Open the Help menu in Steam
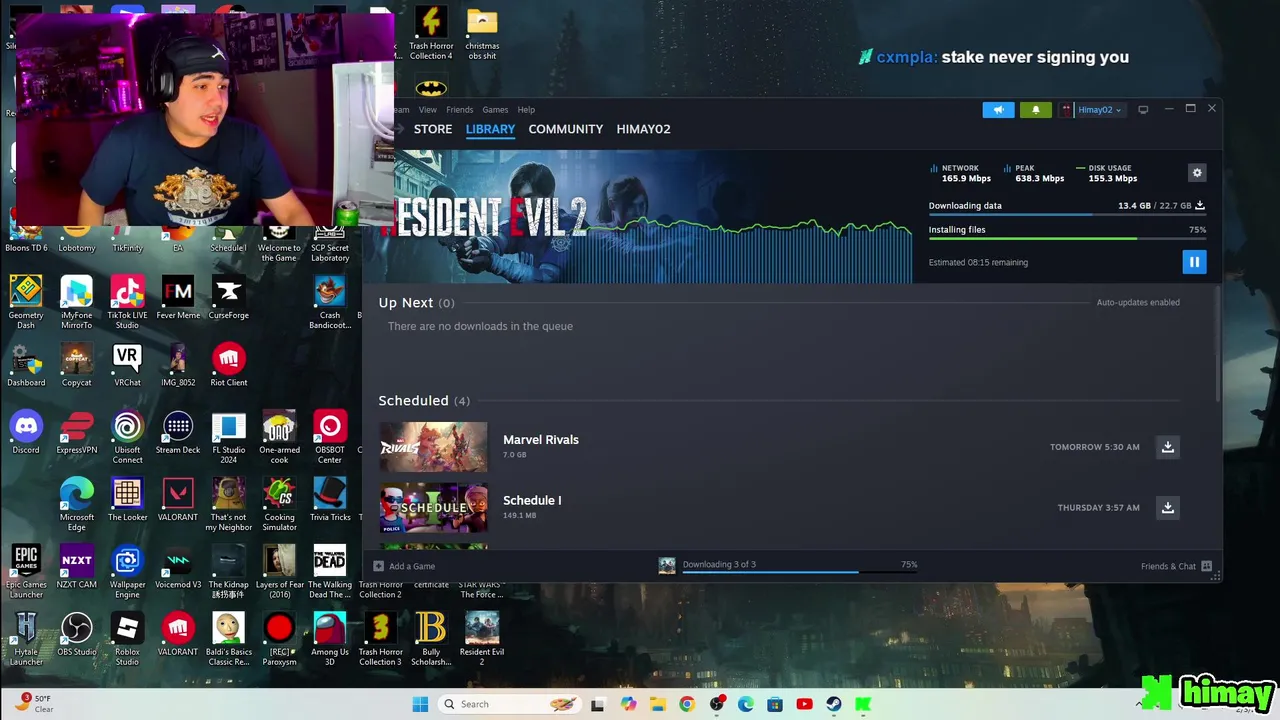The image size is (1280, 720). click(x=526, y=110)
